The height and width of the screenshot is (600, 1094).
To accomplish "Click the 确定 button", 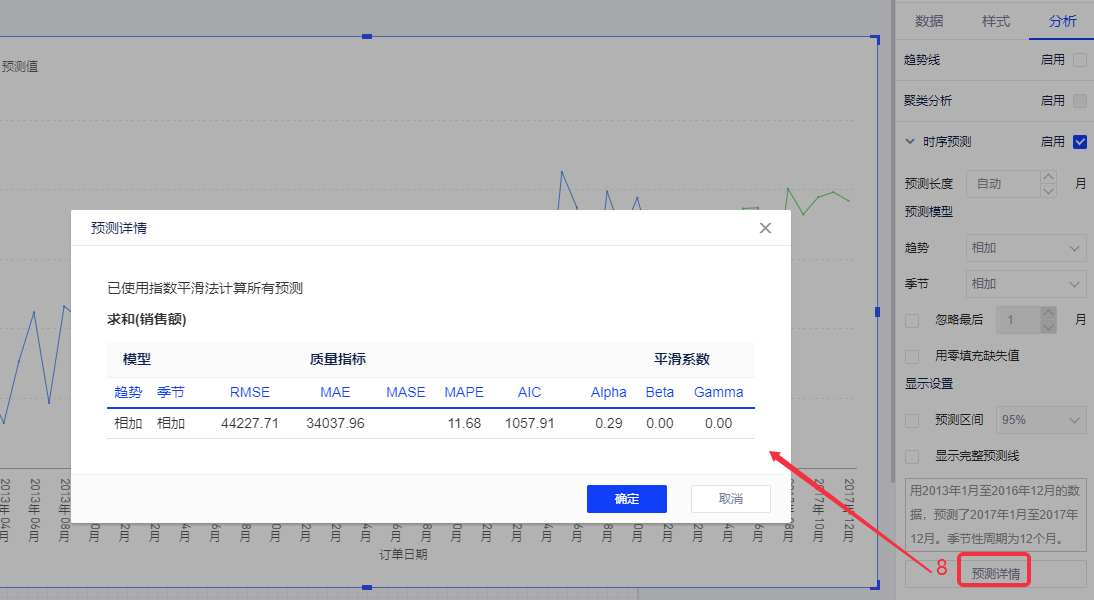I will (x=626, y=499).
